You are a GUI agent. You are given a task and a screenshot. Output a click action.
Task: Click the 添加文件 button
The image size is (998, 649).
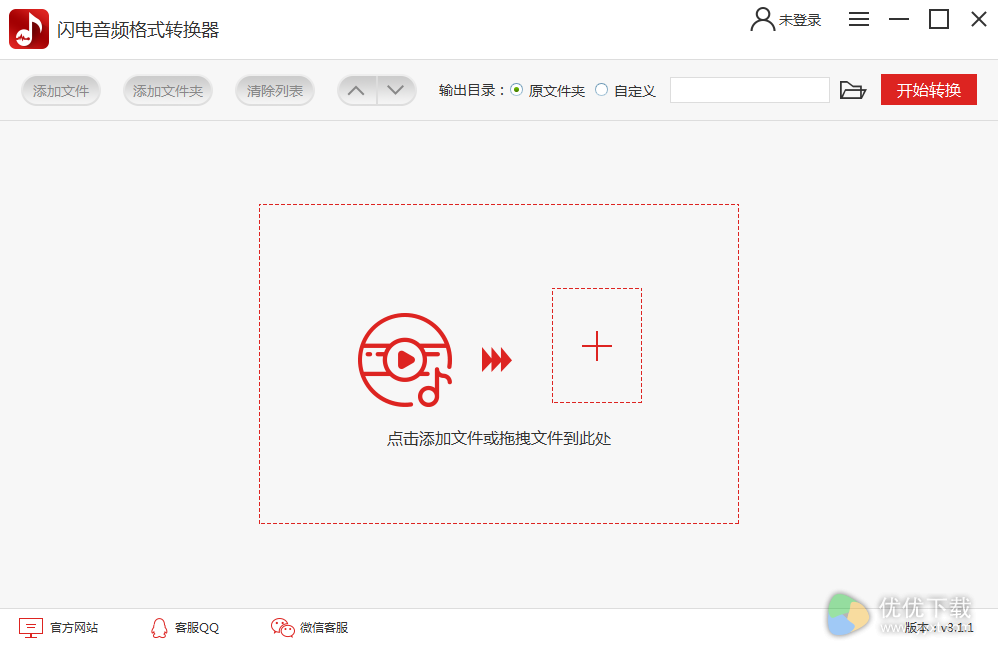coord(60,91)
